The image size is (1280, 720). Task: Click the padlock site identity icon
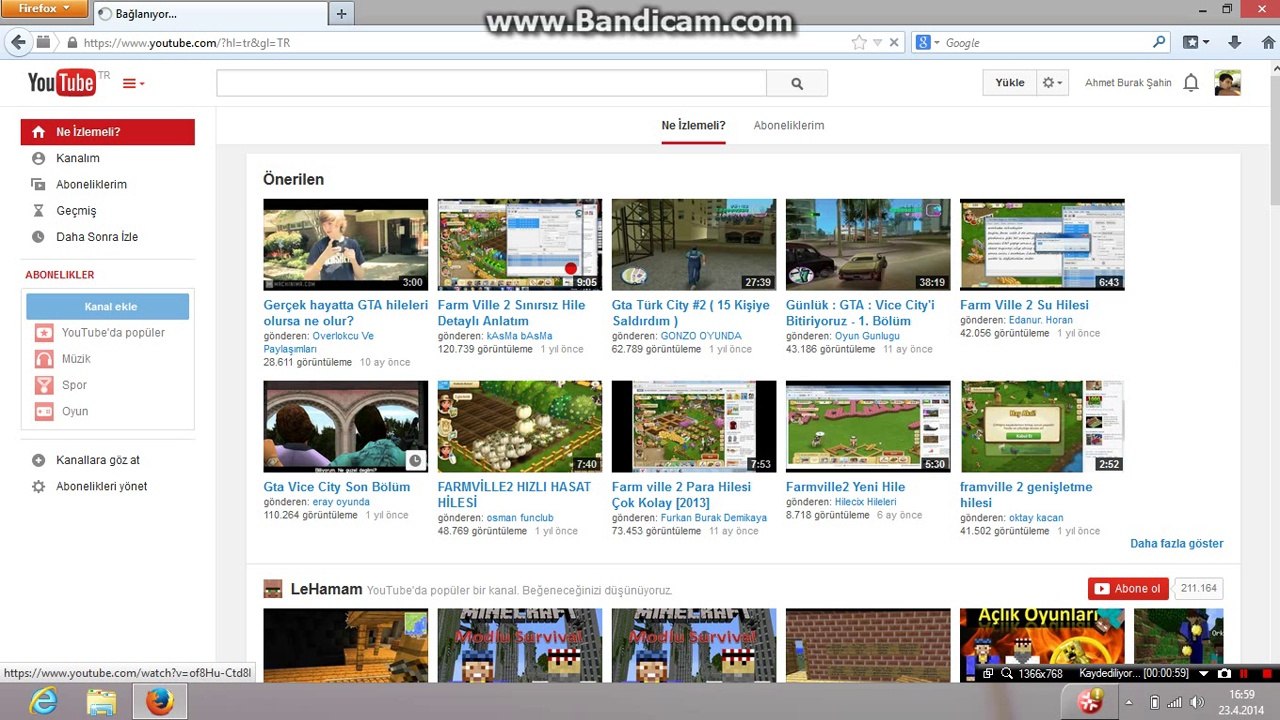(x=72, y=43)
